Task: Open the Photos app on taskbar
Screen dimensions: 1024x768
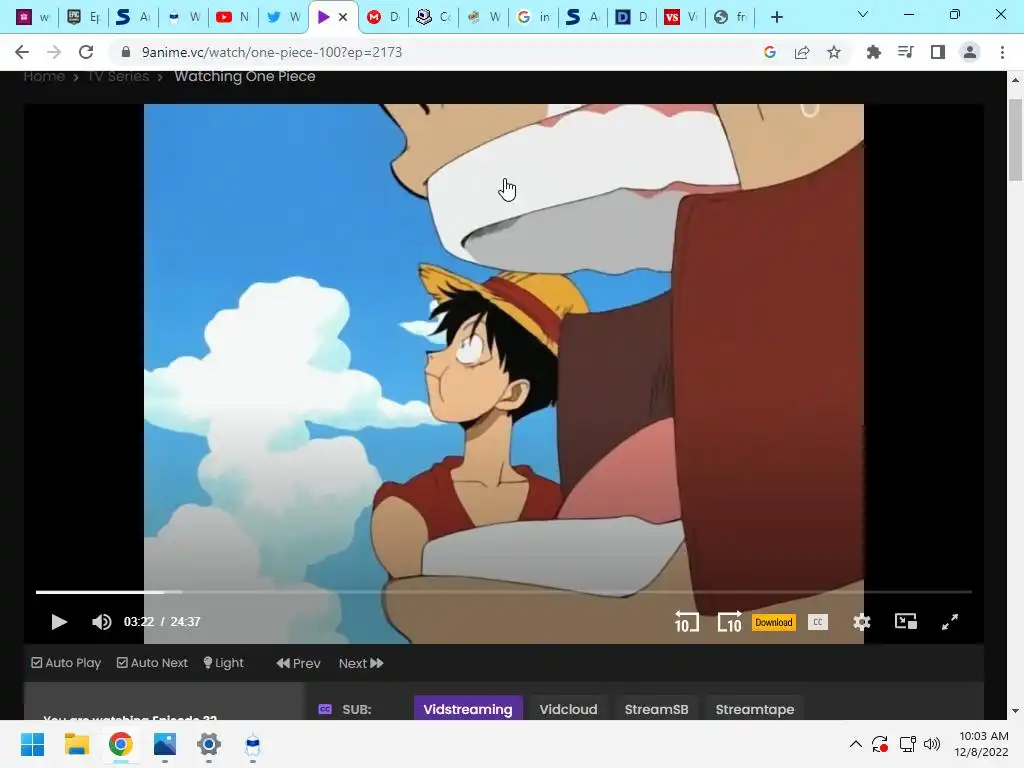Action: [x=165, y=744]
